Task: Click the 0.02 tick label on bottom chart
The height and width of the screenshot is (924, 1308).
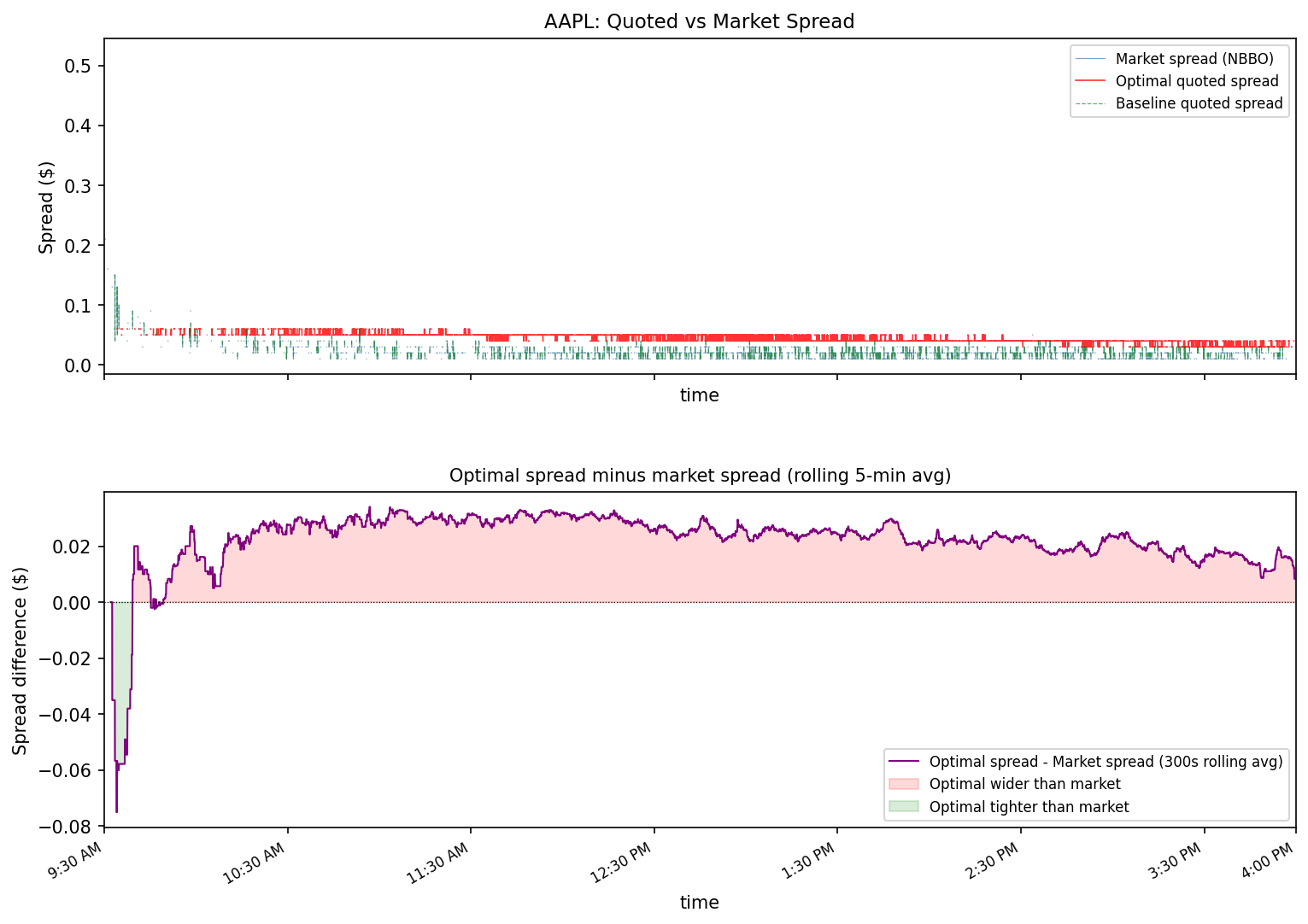Action: pos(73,547)
